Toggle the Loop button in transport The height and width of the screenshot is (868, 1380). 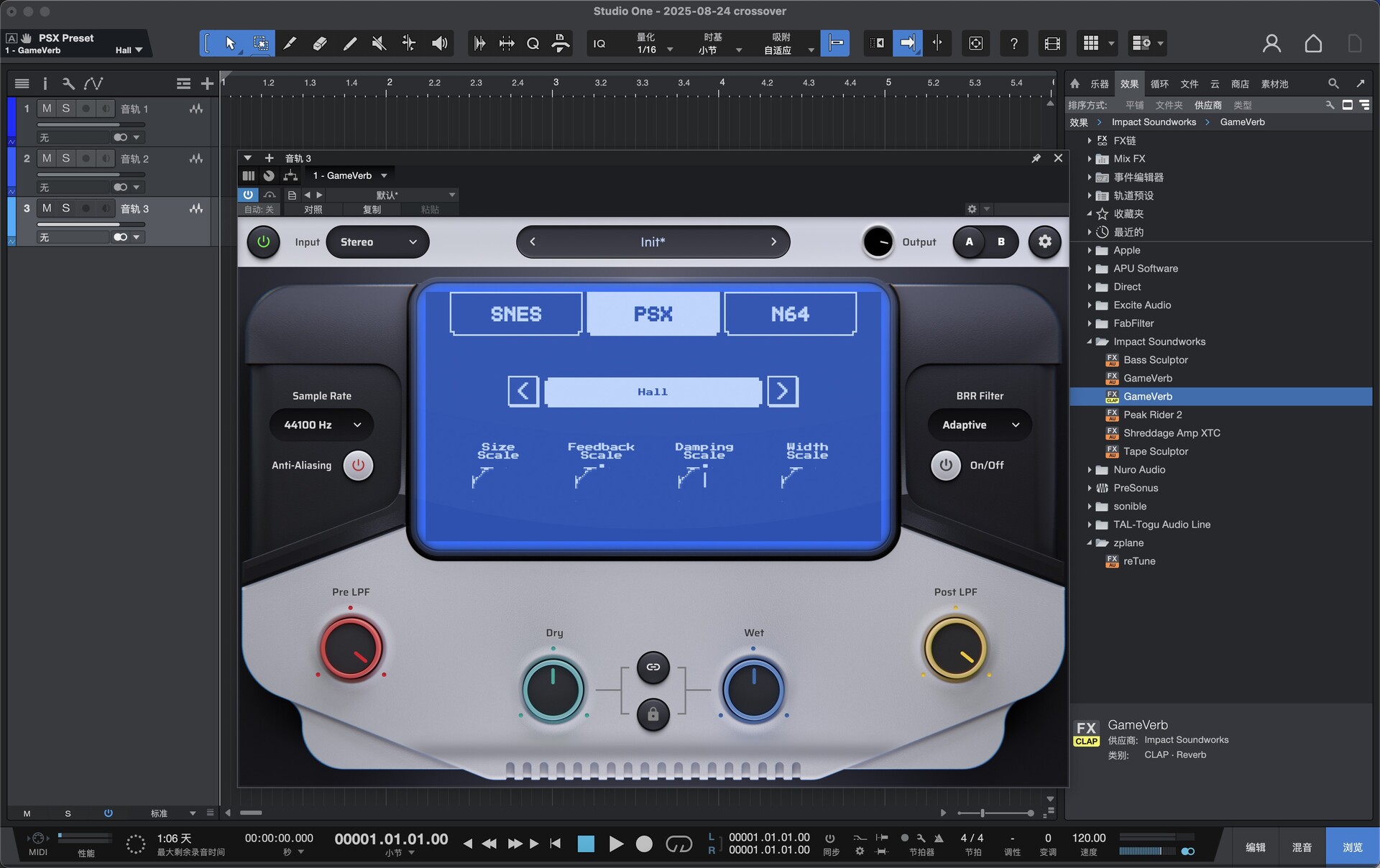click(678, 844)
